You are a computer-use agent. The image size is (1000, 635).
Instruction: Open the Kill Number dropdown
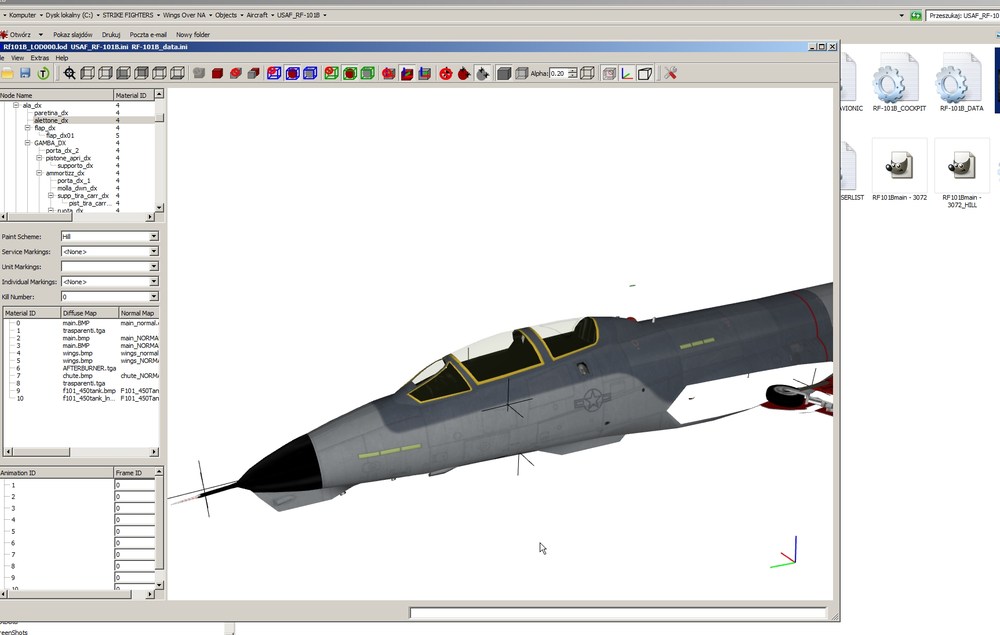coord(154,297)
